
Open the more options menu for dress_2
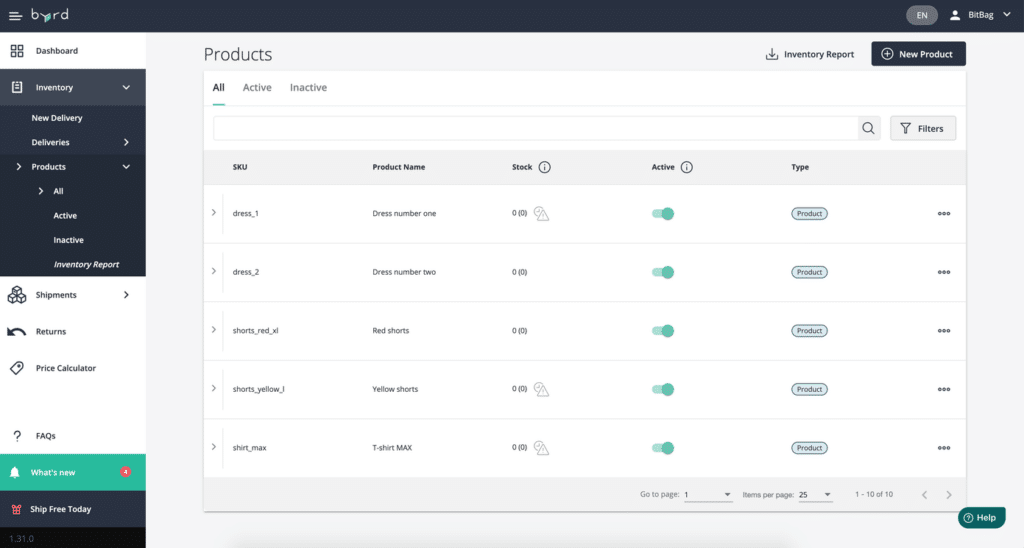(x=944, y=272)
